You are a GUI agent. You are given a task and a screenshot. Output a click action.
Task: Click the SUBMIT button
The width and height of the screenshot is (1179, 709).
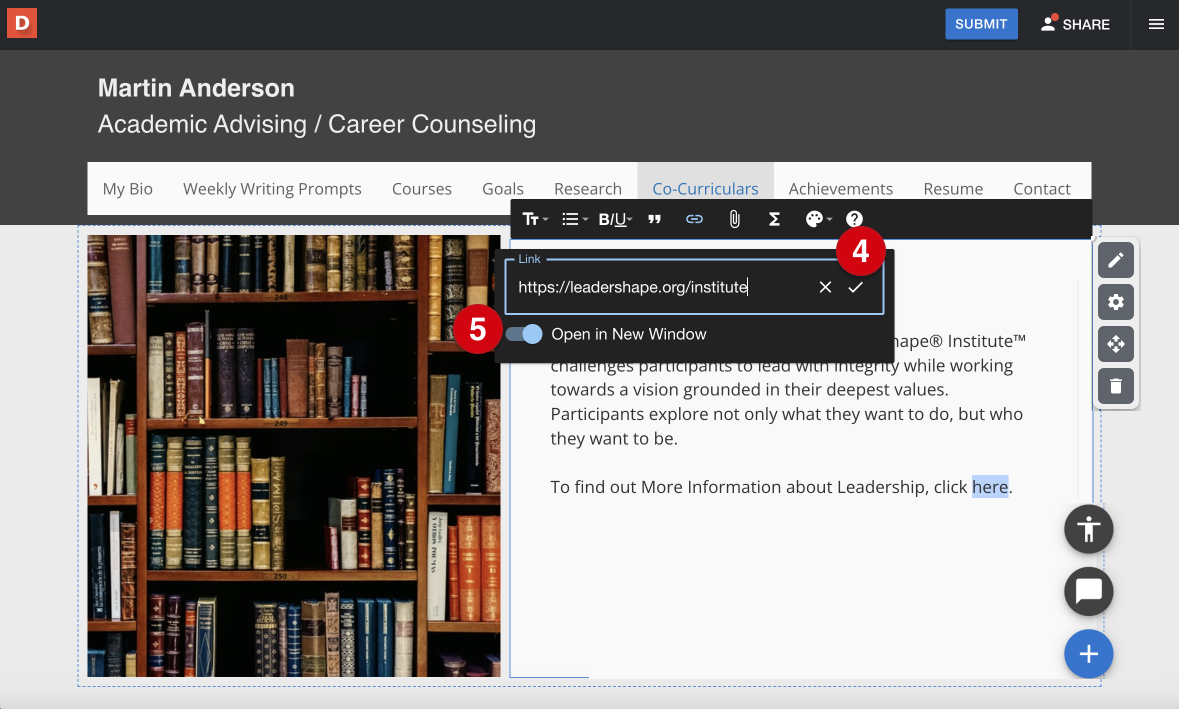coord(981,24)
